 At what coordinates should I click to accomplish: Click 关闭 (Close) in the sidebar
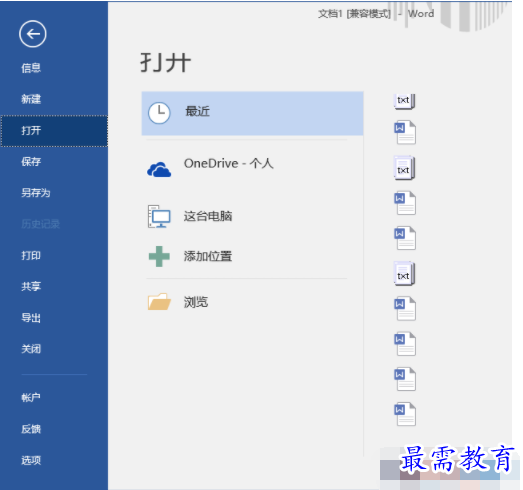click(x=31, y=349)
